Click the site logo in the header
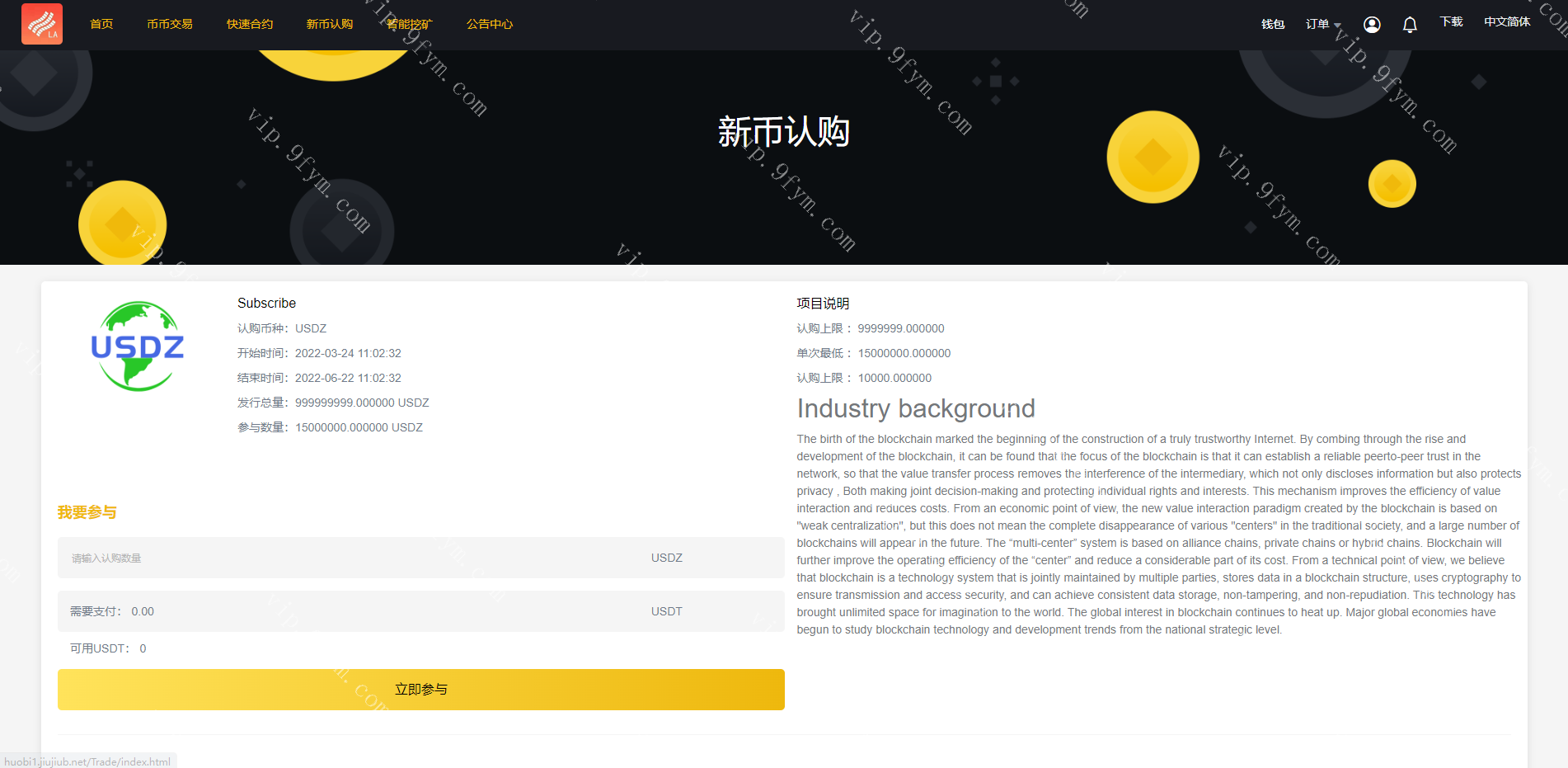Image resolution: width=1568 pixels, height=768 pixels. click(x=42, y=24)
